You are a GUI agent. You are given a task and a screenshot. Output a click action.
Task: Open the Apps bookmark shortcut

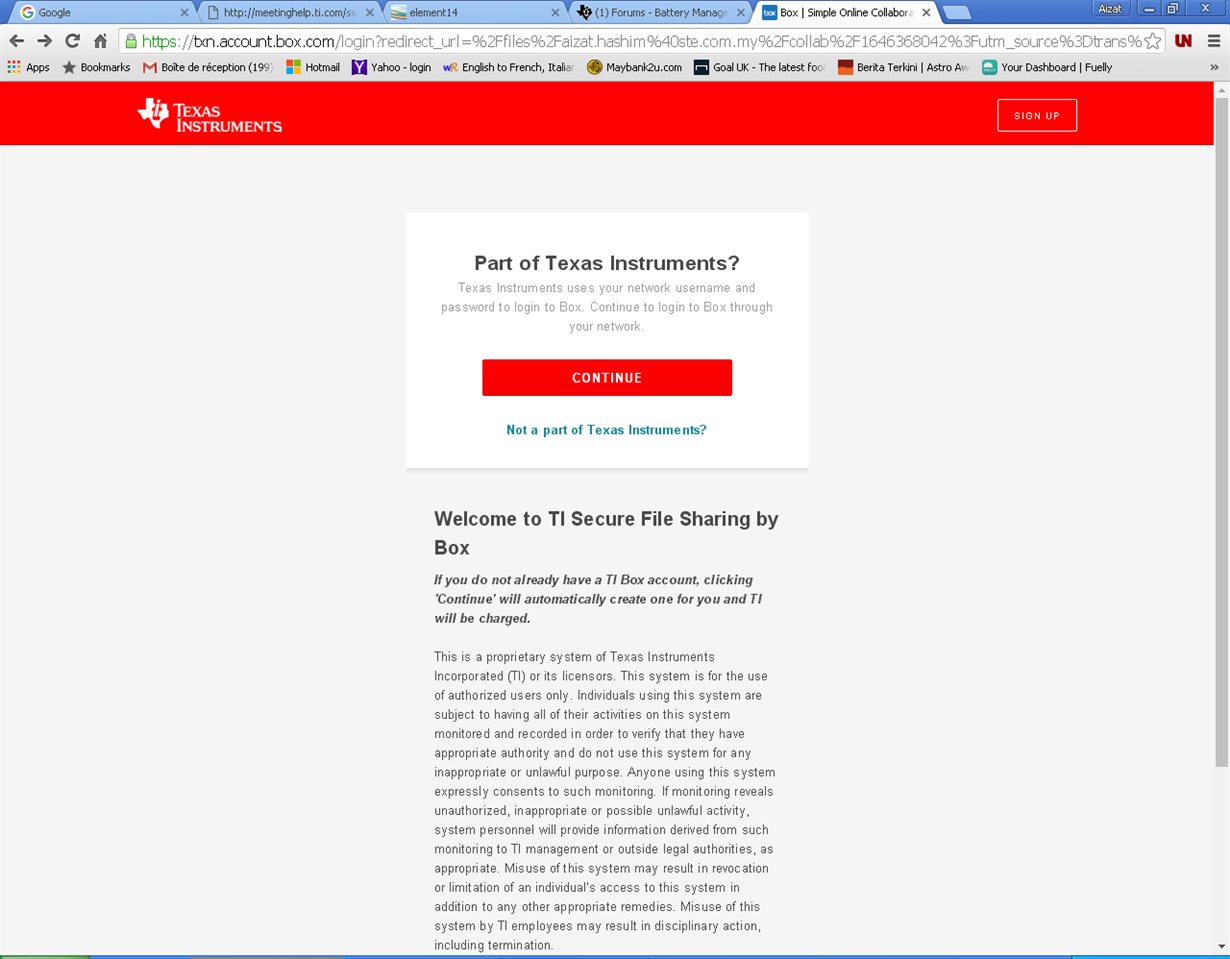point(28,67)
